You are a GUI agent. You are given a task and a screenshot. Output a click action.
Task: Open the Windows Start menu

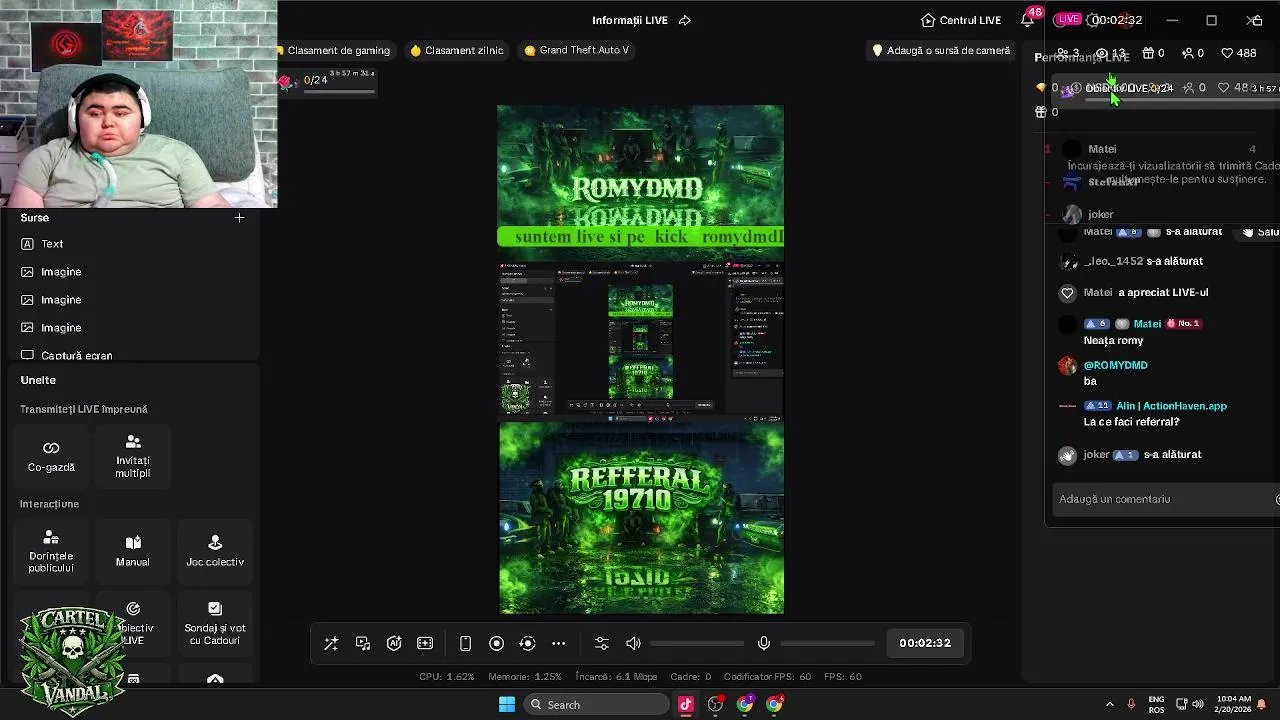coord(507,705)
